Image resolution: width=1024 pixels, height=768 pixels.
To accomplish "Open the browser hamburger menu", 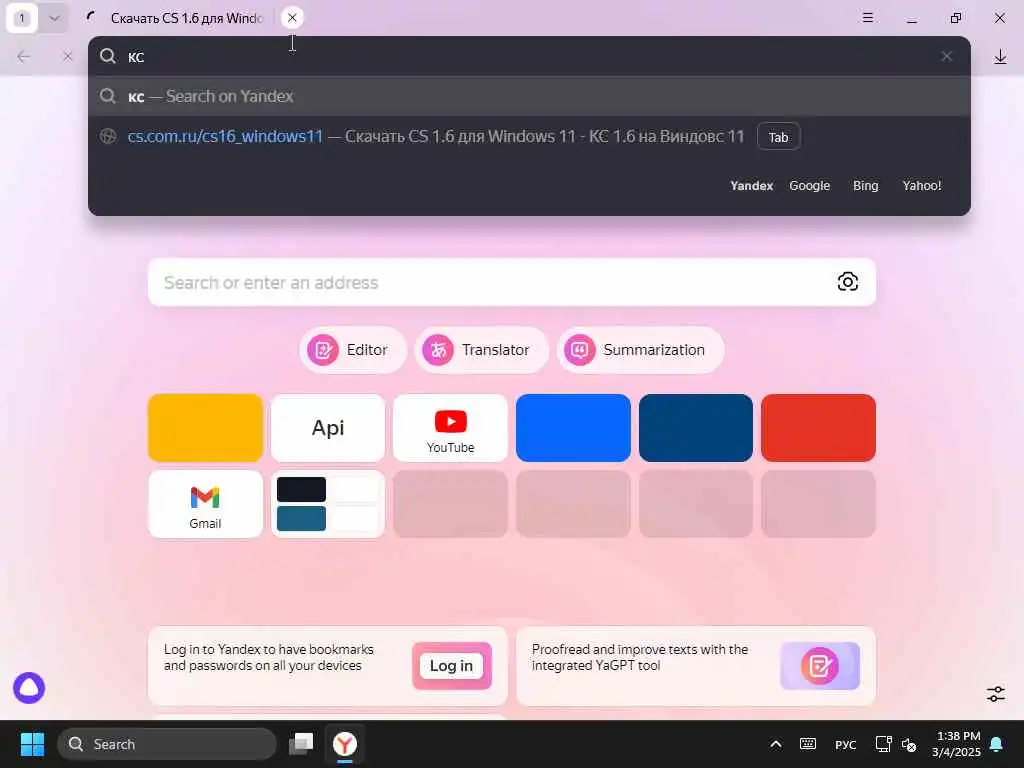I will 868,18.
